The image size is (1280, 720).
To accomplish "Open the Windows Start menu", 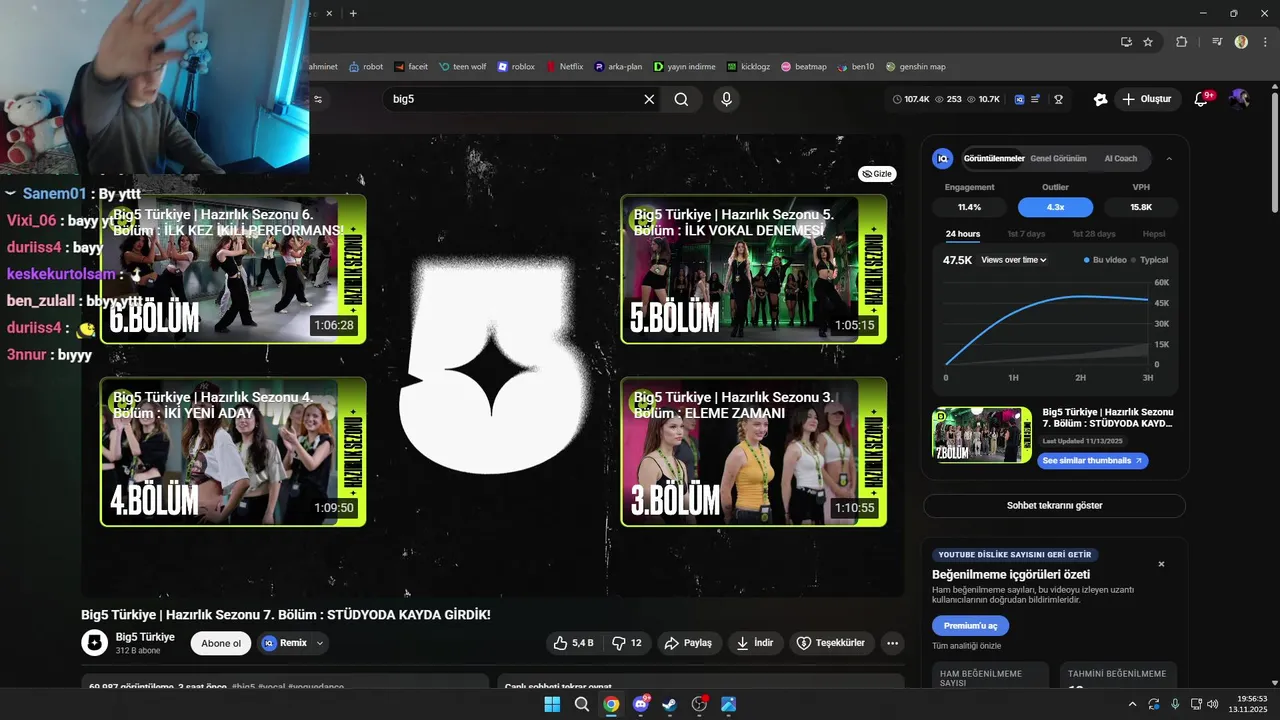I will pos(552,704).
